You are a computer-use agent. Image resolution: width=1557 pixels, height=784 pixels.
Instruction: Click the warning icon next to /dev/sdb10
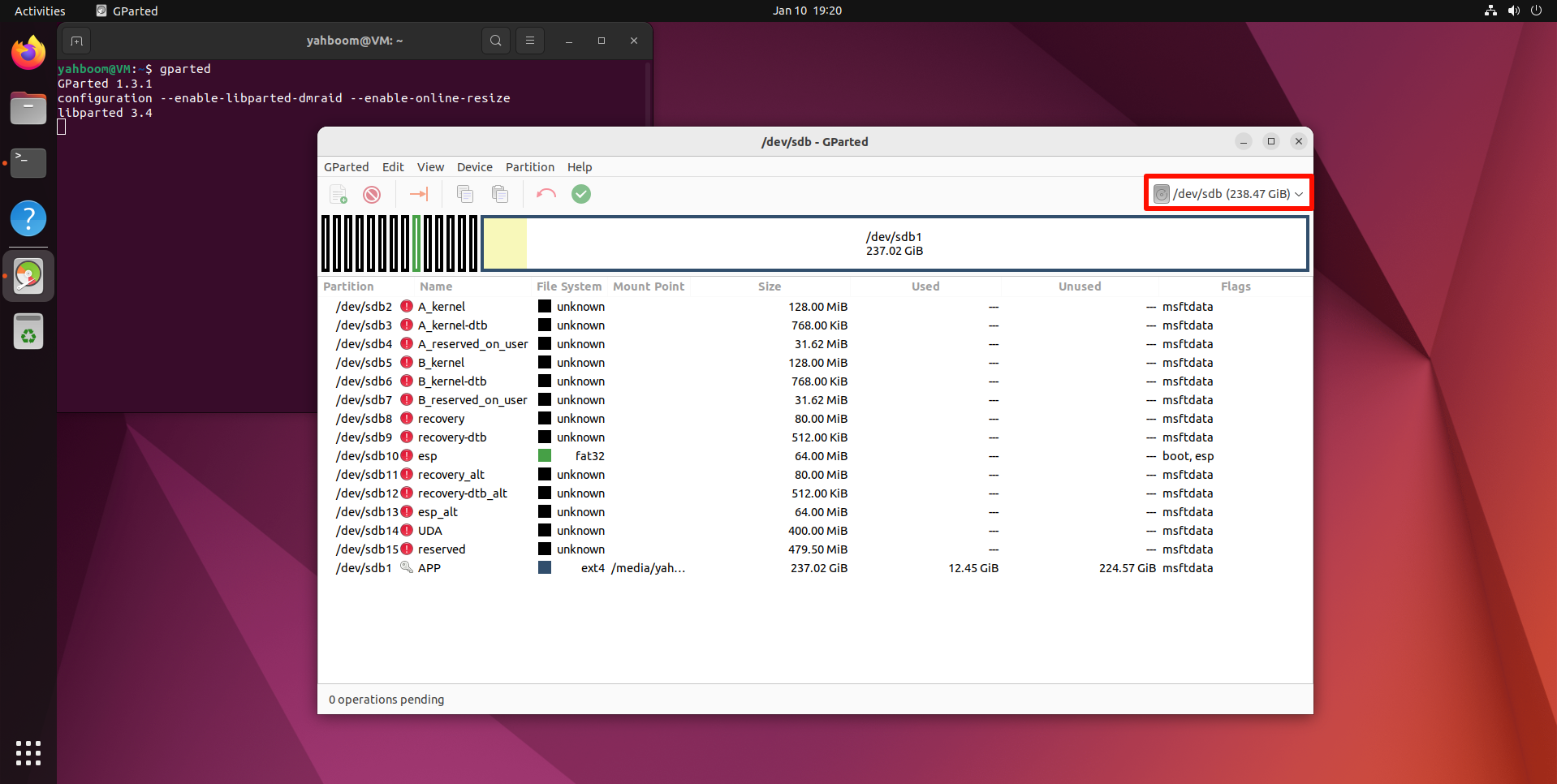pos(408,456)
